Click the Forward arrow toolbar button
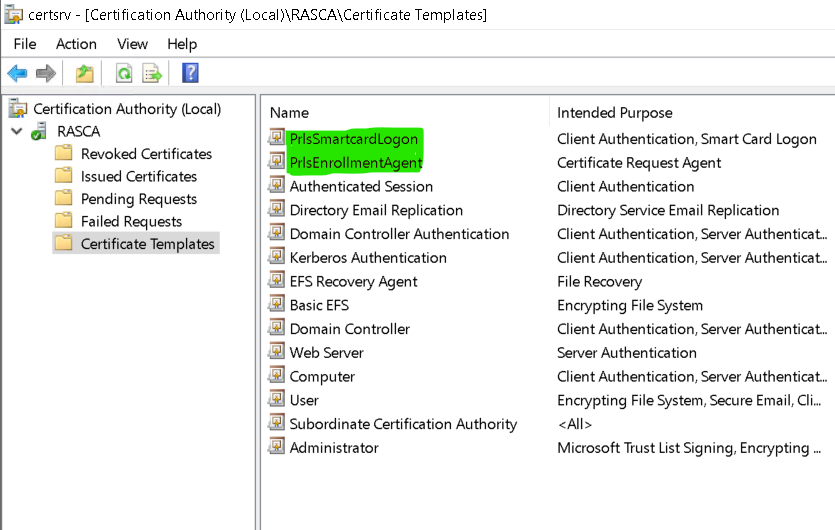Image resolution: width=835 pixels, height=530 pixels. 45,73
